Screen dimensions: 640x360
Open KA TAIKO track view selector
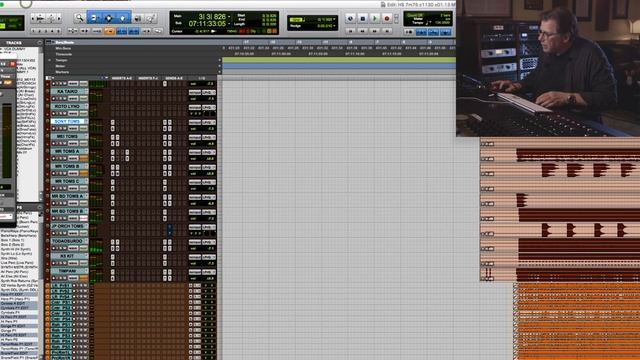(x=73, y=98)
